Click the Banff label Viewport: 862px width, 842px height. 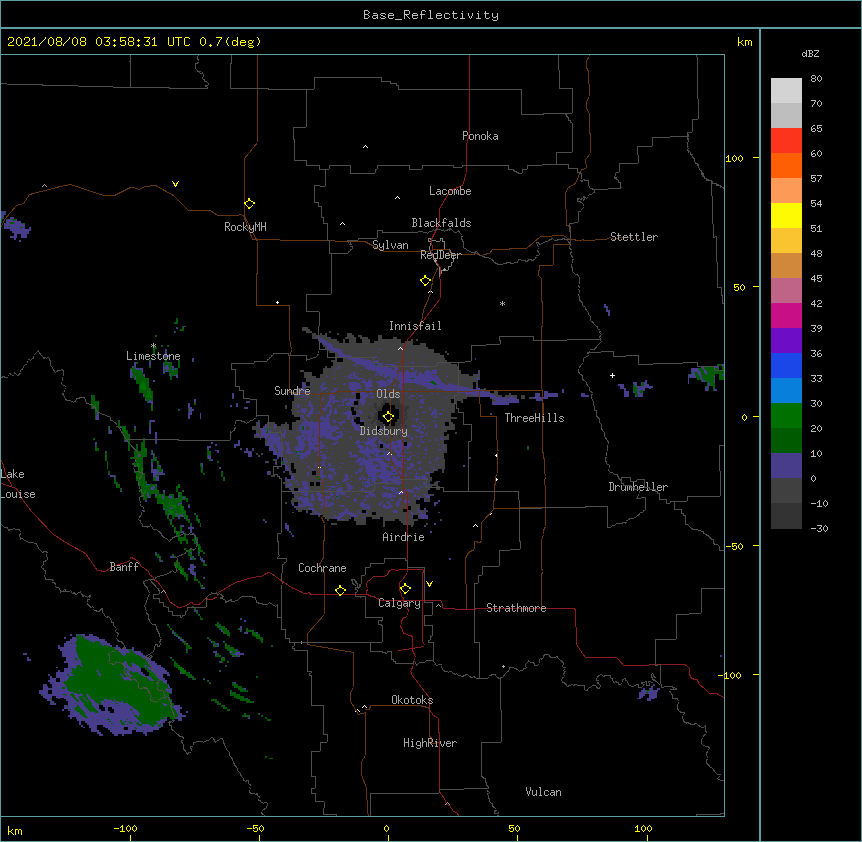click(124, 567)
